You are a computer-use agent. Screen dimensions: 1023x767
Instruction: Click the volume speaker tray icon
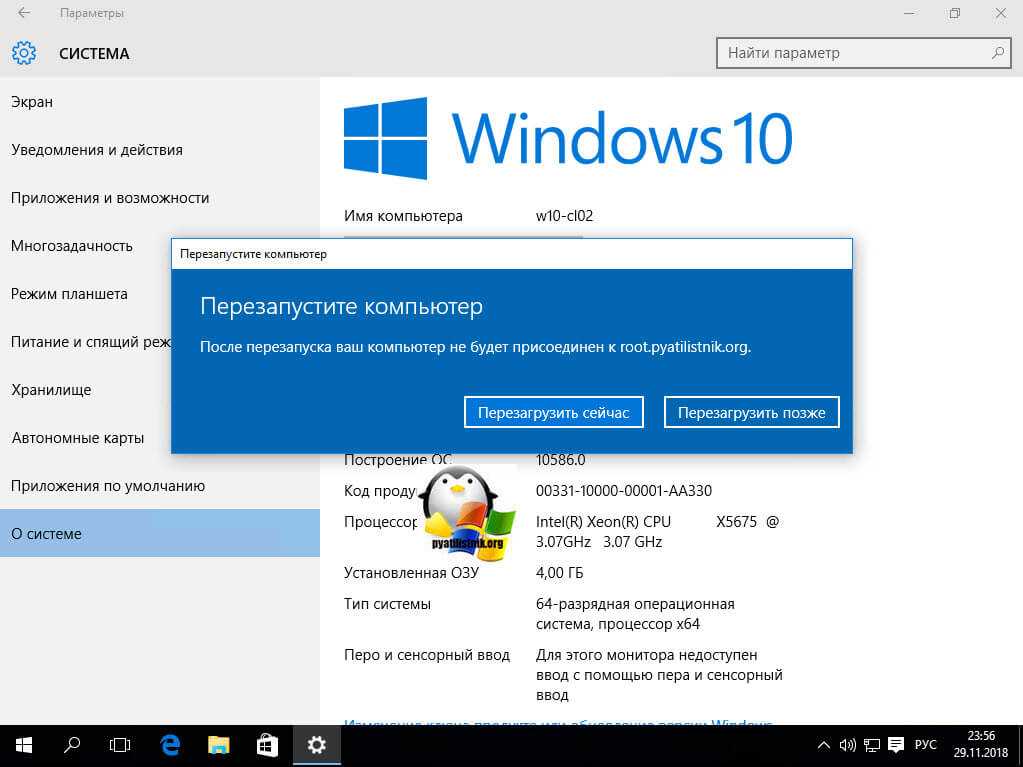click(x=848, y=744)
